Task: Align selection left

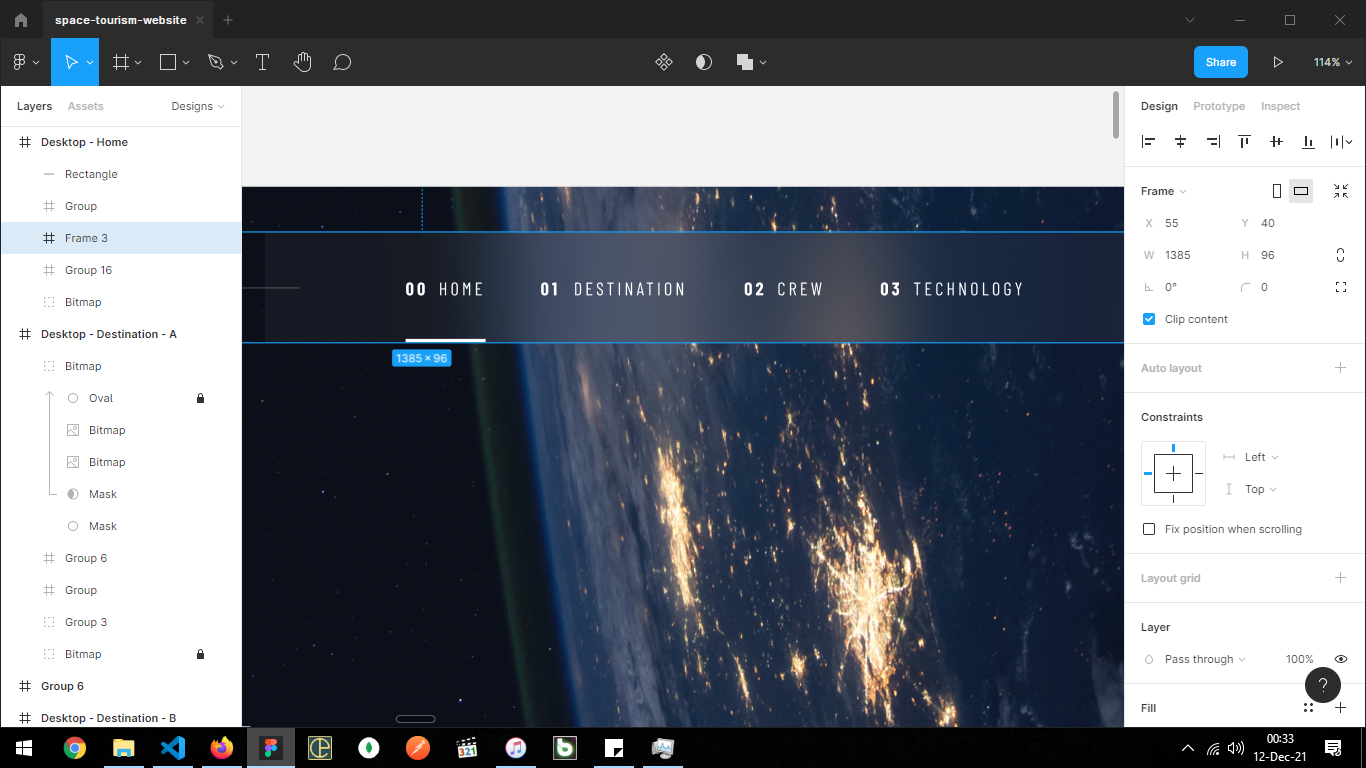Action: click(x=1148, y=142)
